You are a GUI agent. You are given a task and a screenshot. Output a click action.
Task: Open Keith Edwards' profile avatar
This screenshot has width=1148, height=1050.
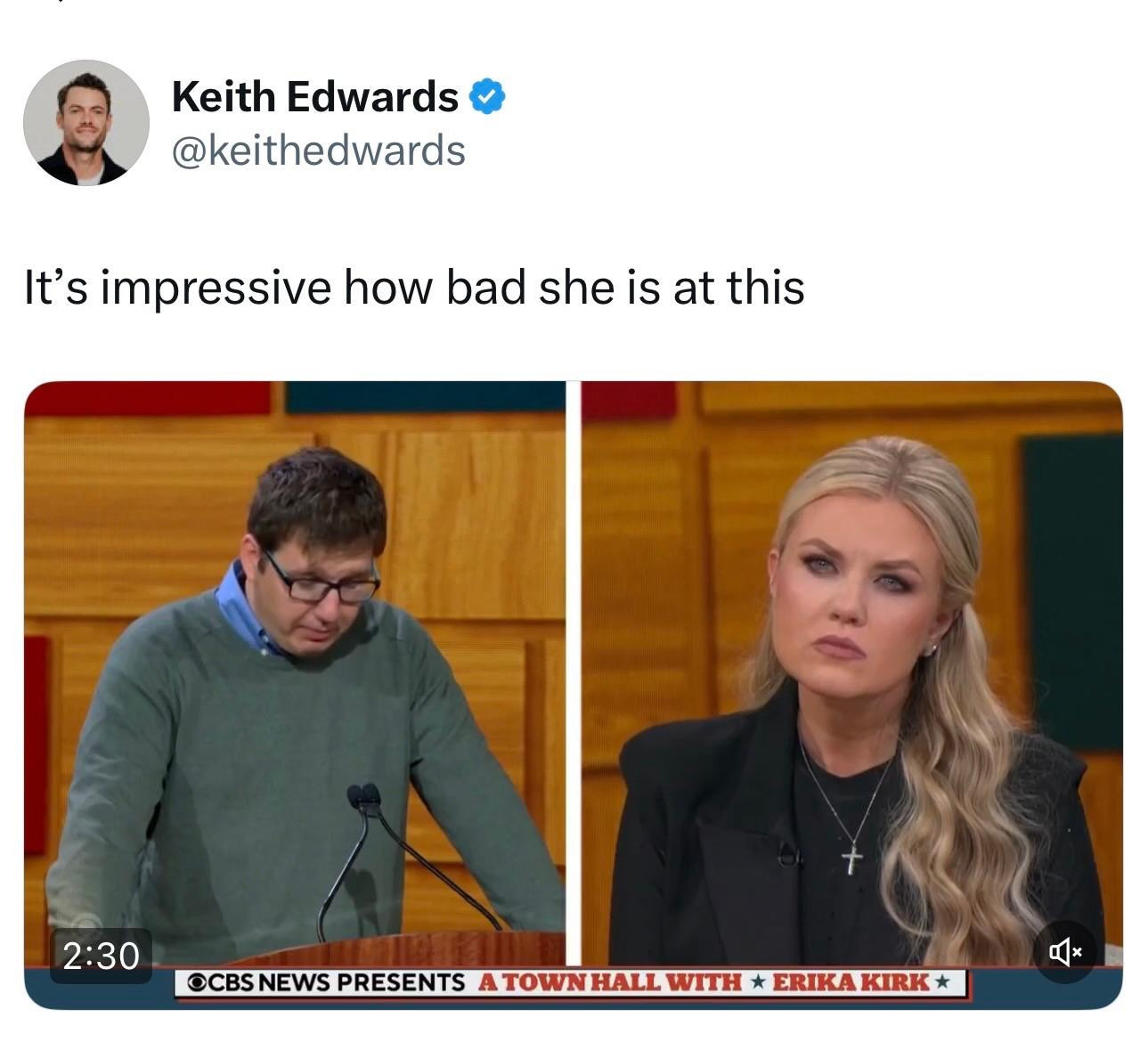86,123
